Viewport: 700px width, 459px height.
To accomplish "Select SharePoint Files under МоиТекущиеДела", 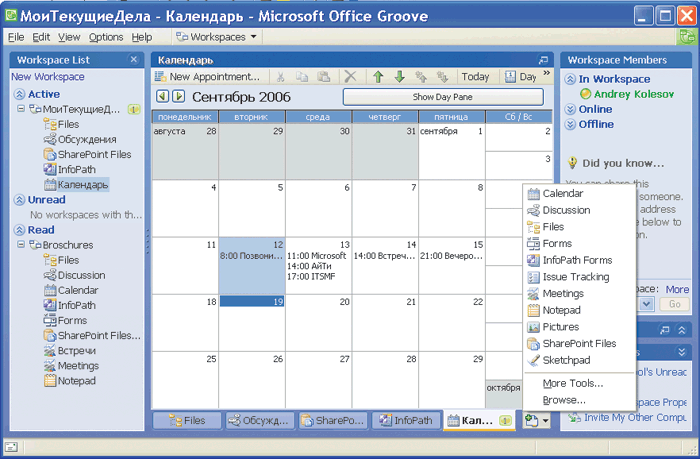I will (x=88, y=154).
